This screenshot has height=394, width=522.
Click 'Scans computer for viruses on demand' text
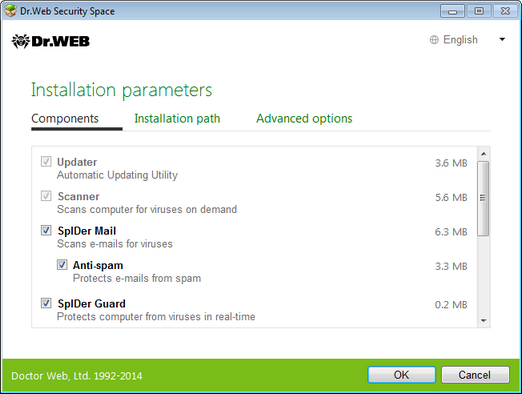[x=147, y=209]
